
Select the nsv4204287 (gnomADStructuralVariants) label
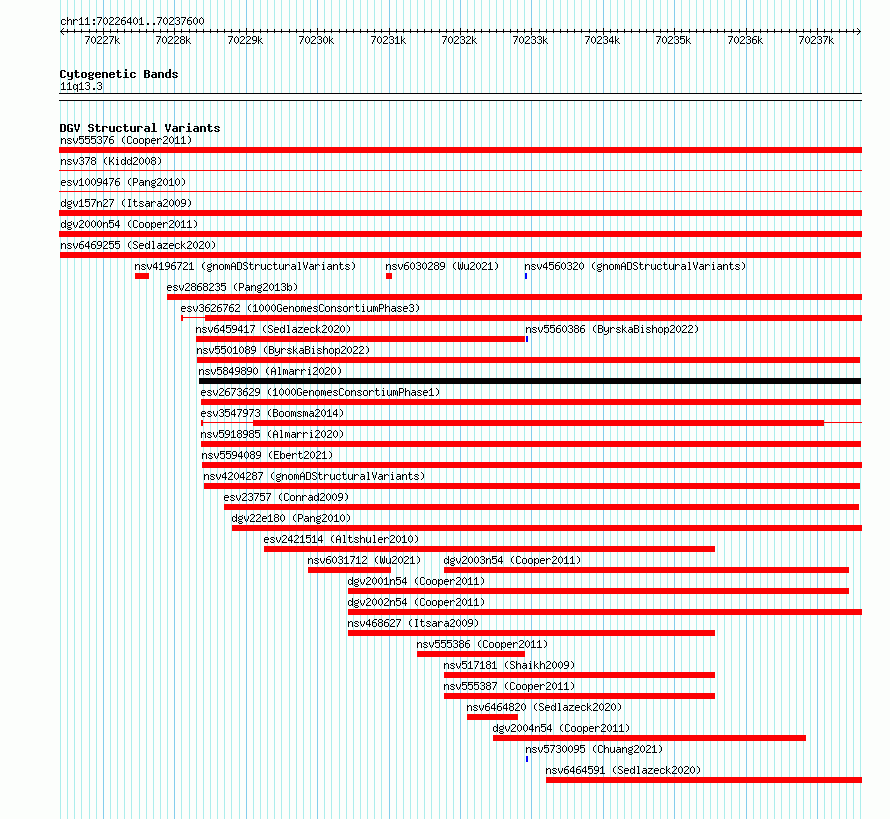coord(314,476)
